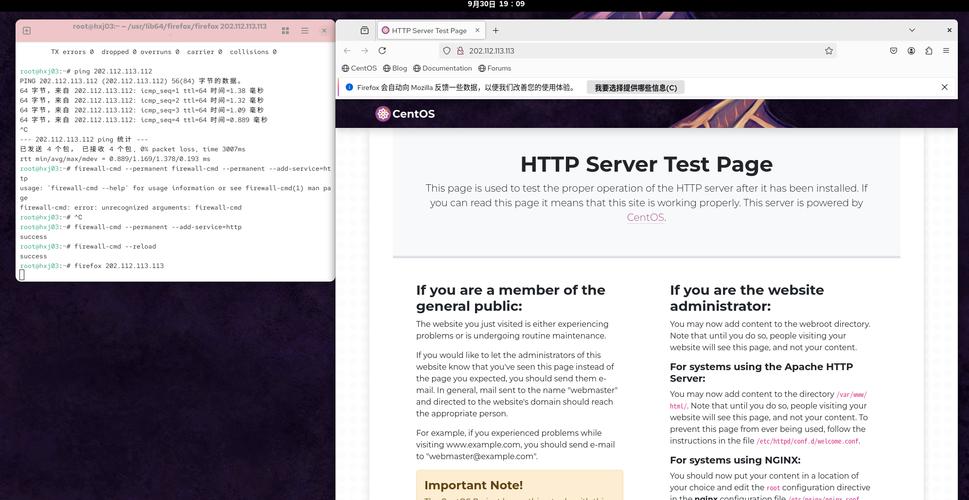Bookmark this page with the star

[x=829, y=51]
